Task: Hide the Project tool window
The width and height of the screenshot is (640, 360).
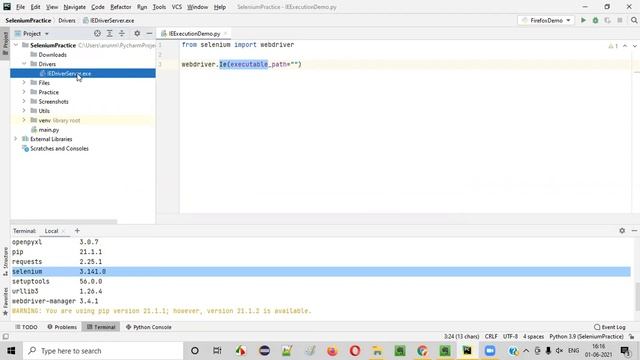Action: (149, 33)
